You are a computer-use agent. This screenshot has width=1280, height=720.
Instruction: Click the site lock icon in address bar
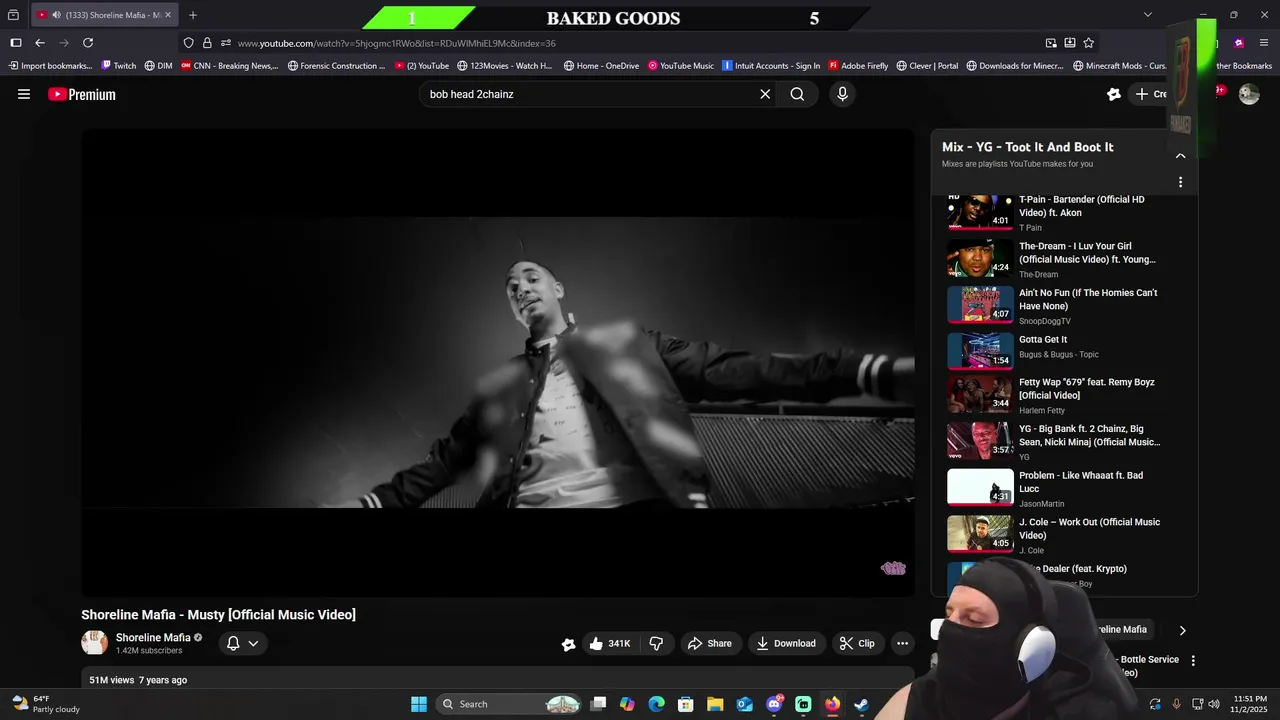point(207,43)
